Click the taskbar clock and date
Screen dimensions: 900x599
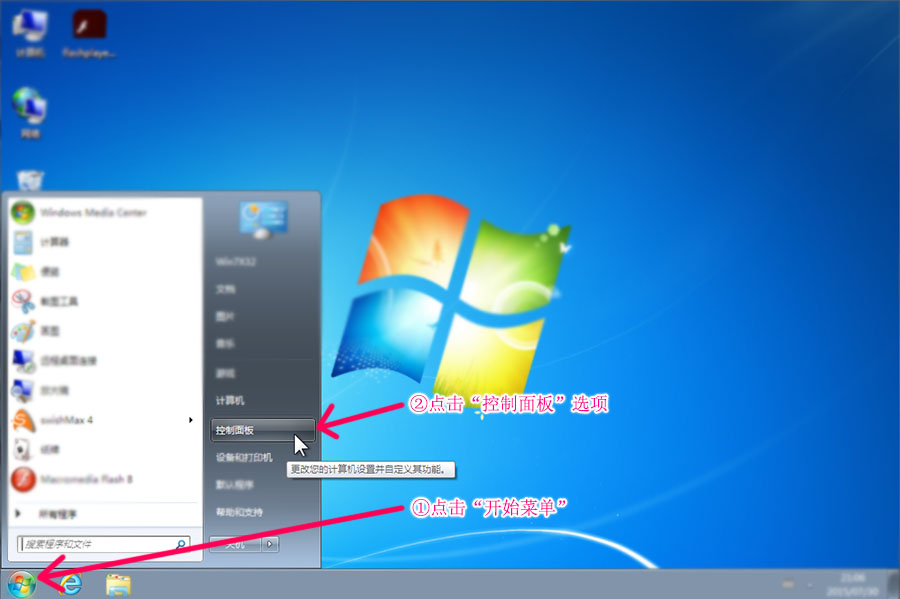coord(852,585)
